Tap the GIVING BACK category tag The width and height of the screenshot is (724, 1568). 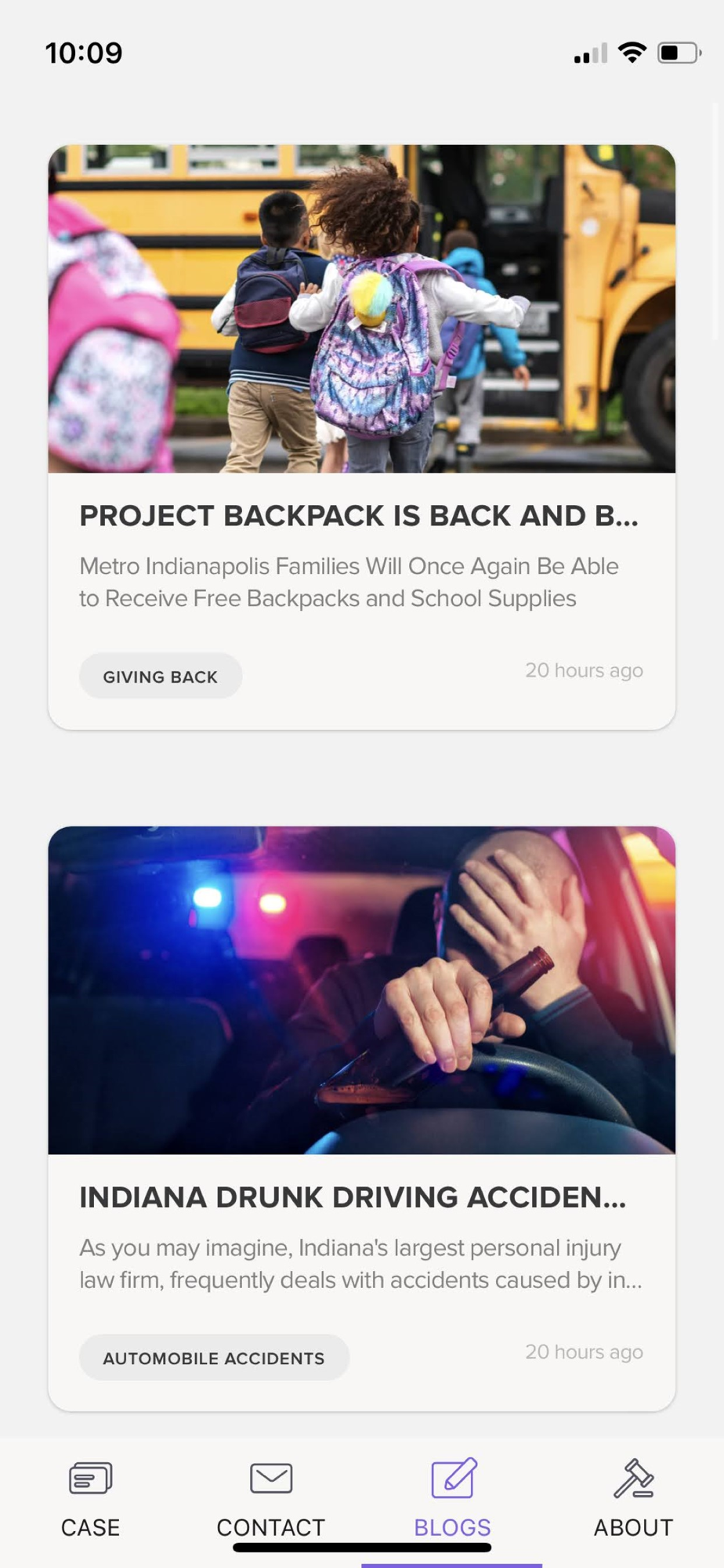click(161, 676)
